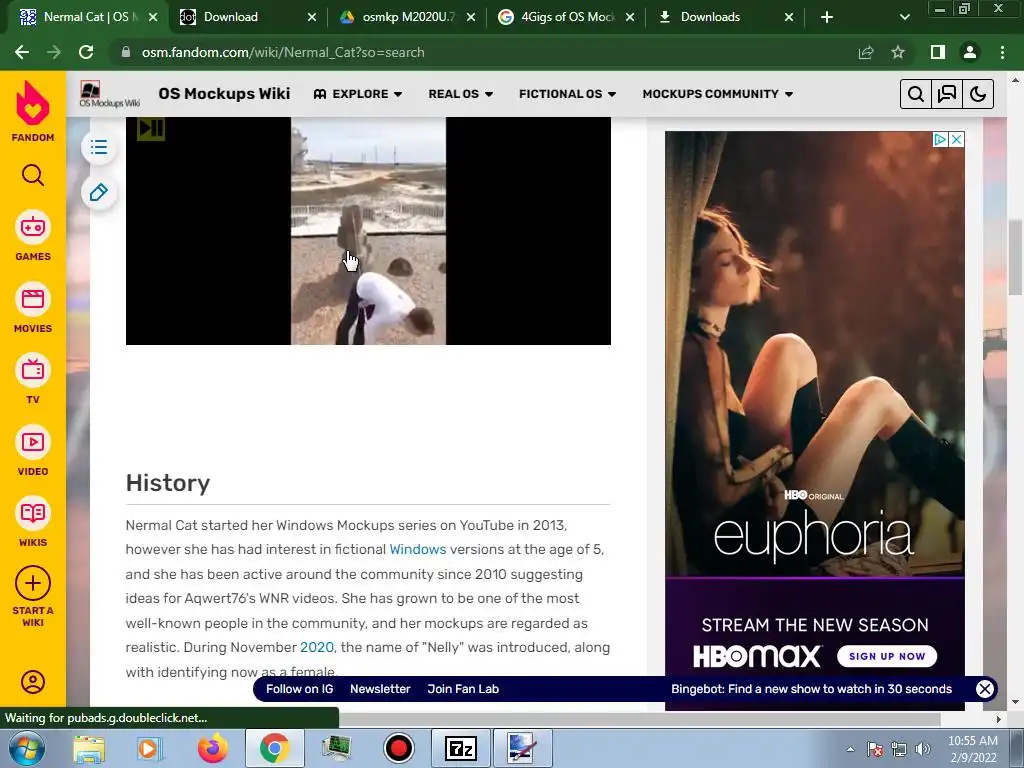Open the Newsletter link
The height and width of the screenshot is (768, 1024).
pos(380,689)
